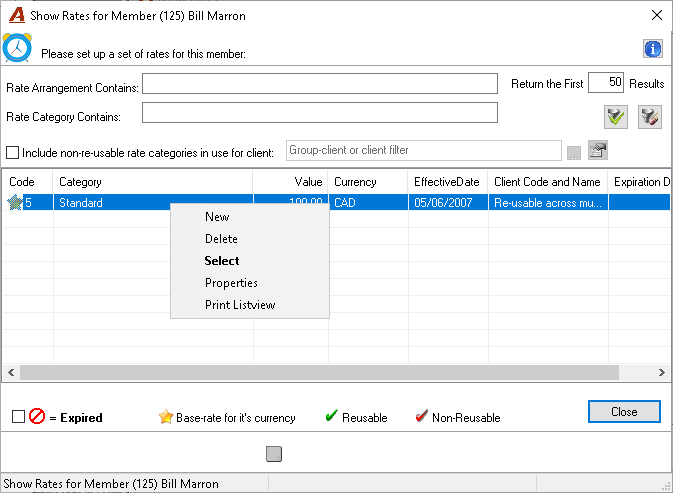Click the clear filter eraser icon
Screen dimensions: 673x493
[649, 117]
